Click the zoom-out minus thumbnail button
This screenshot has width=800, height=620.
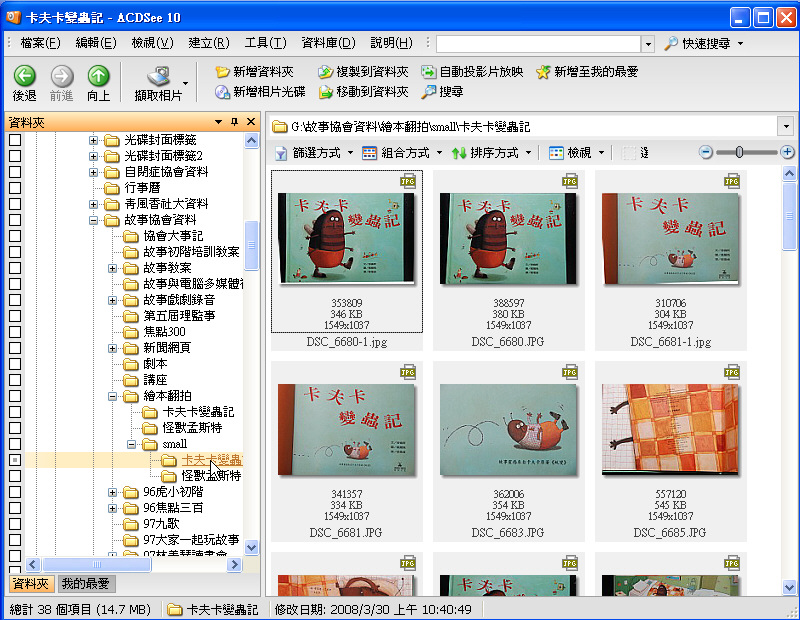(706, 152)
